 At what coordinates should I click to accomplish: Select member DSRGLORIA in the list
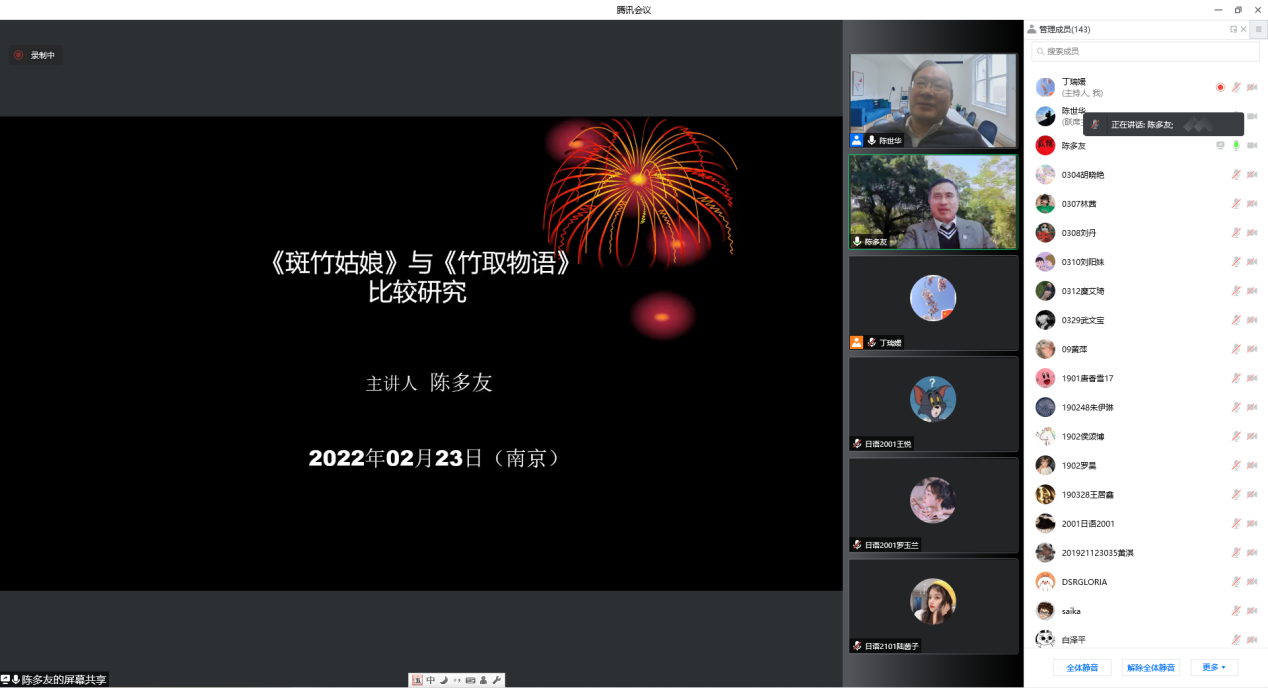[x=1084, y=582]
